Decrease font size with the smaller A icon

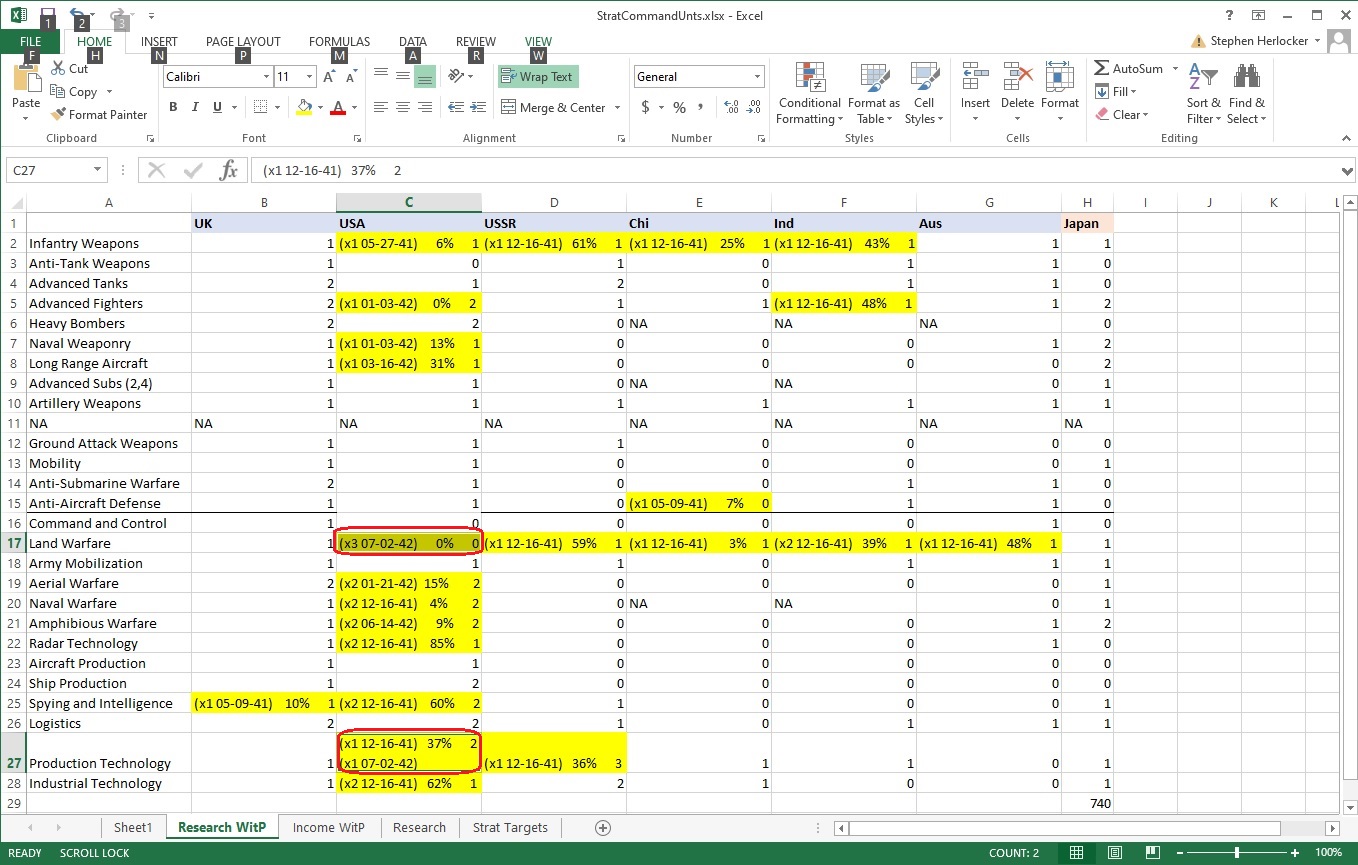pyautogui.click(x=351, y=77)
